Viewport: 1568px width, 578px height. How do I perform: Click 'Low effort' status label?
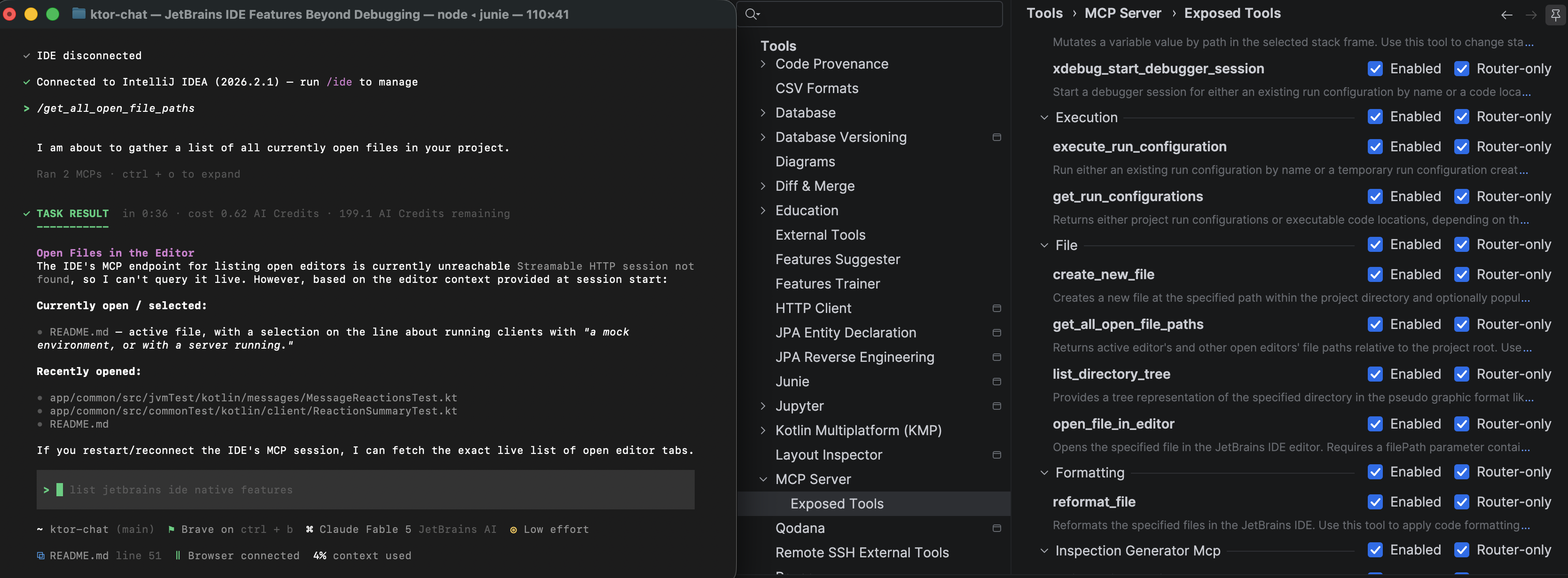pyautogui.click(x=556, y=529)
